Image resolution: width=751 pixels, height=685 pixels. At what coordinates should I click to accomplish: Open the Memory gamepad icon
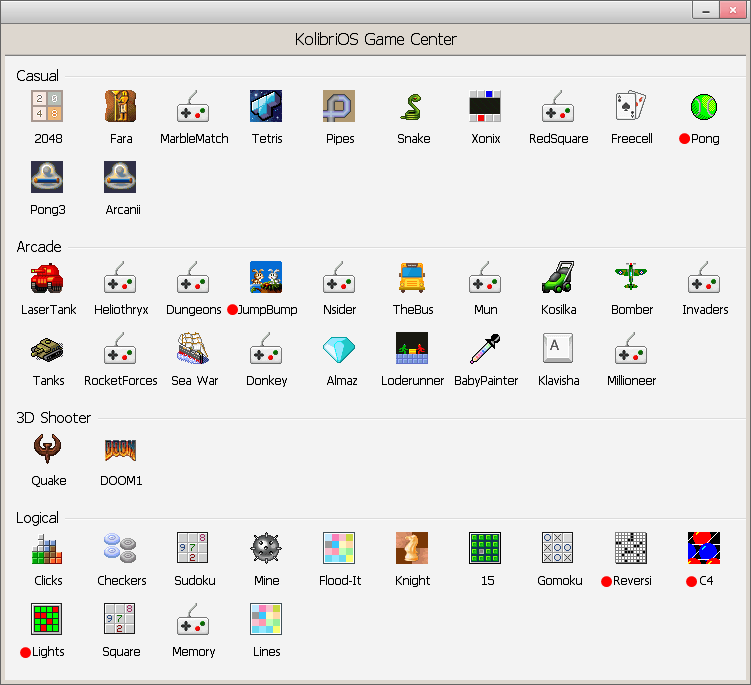[193, 619]
